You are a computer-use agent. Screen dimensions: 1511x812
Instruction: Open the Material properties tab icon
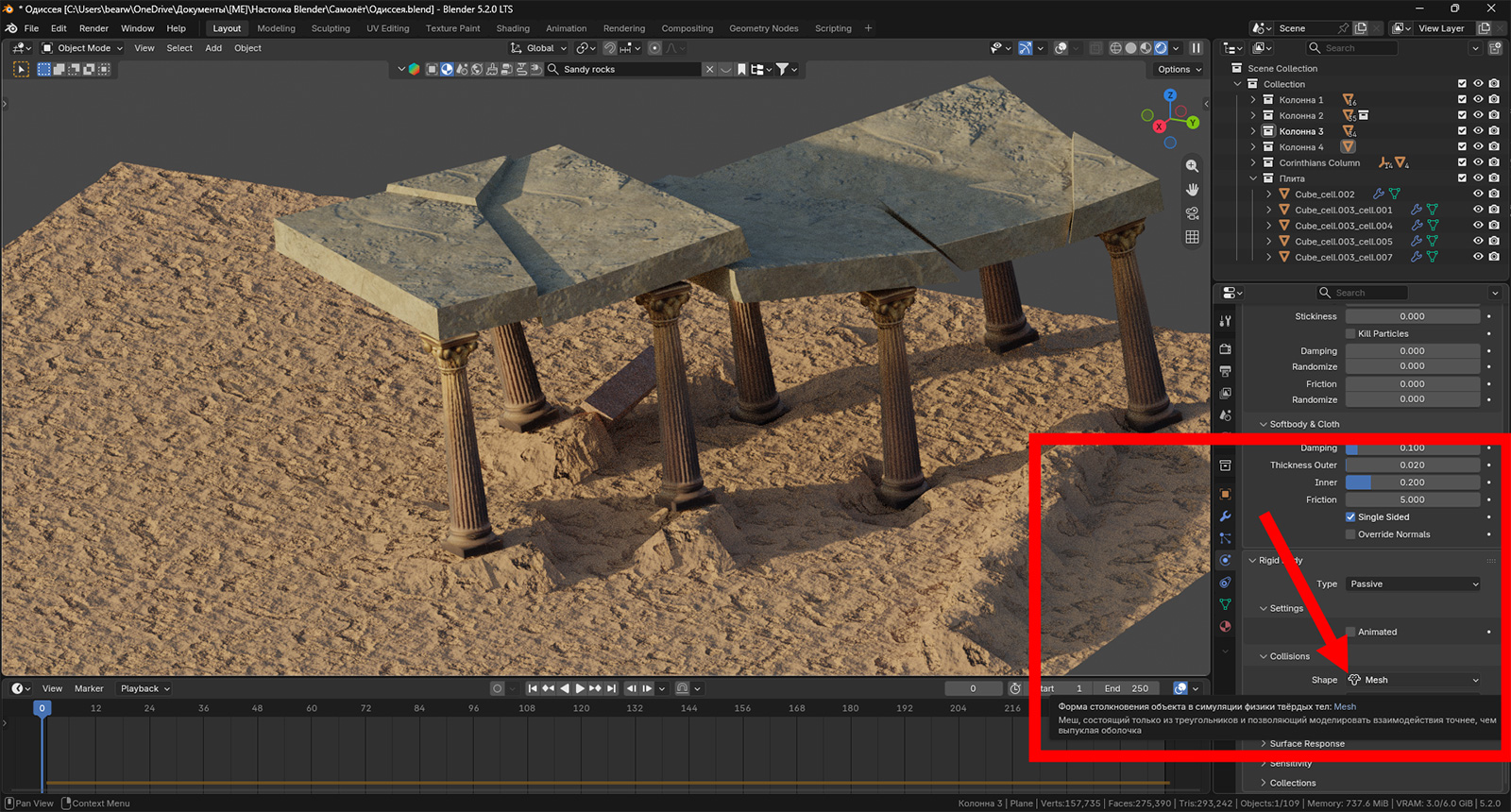(1225, 626)
